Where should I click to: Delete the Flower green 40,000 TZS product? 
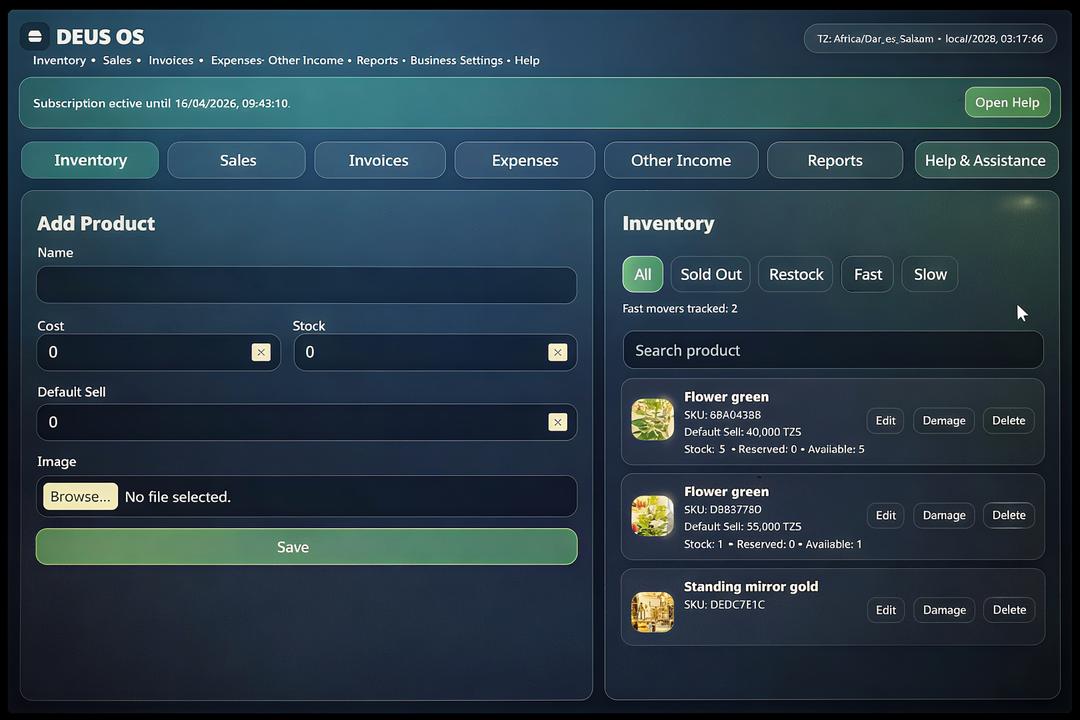(1008, 420)
